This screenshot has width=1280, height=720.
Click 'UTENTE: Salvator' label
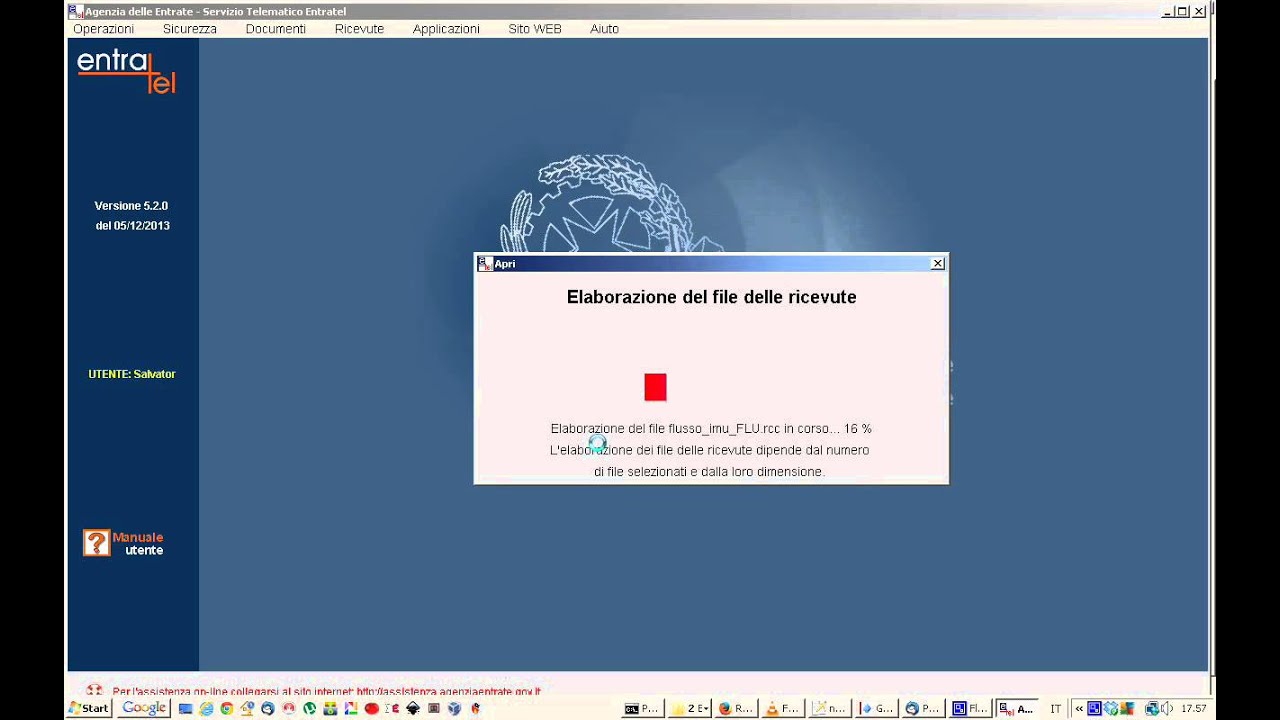coord(131,374)
